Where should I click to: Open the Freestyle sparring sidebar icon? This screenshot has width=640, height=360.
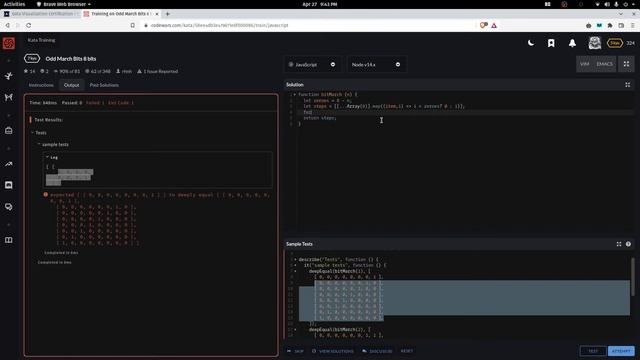(9, 97)
